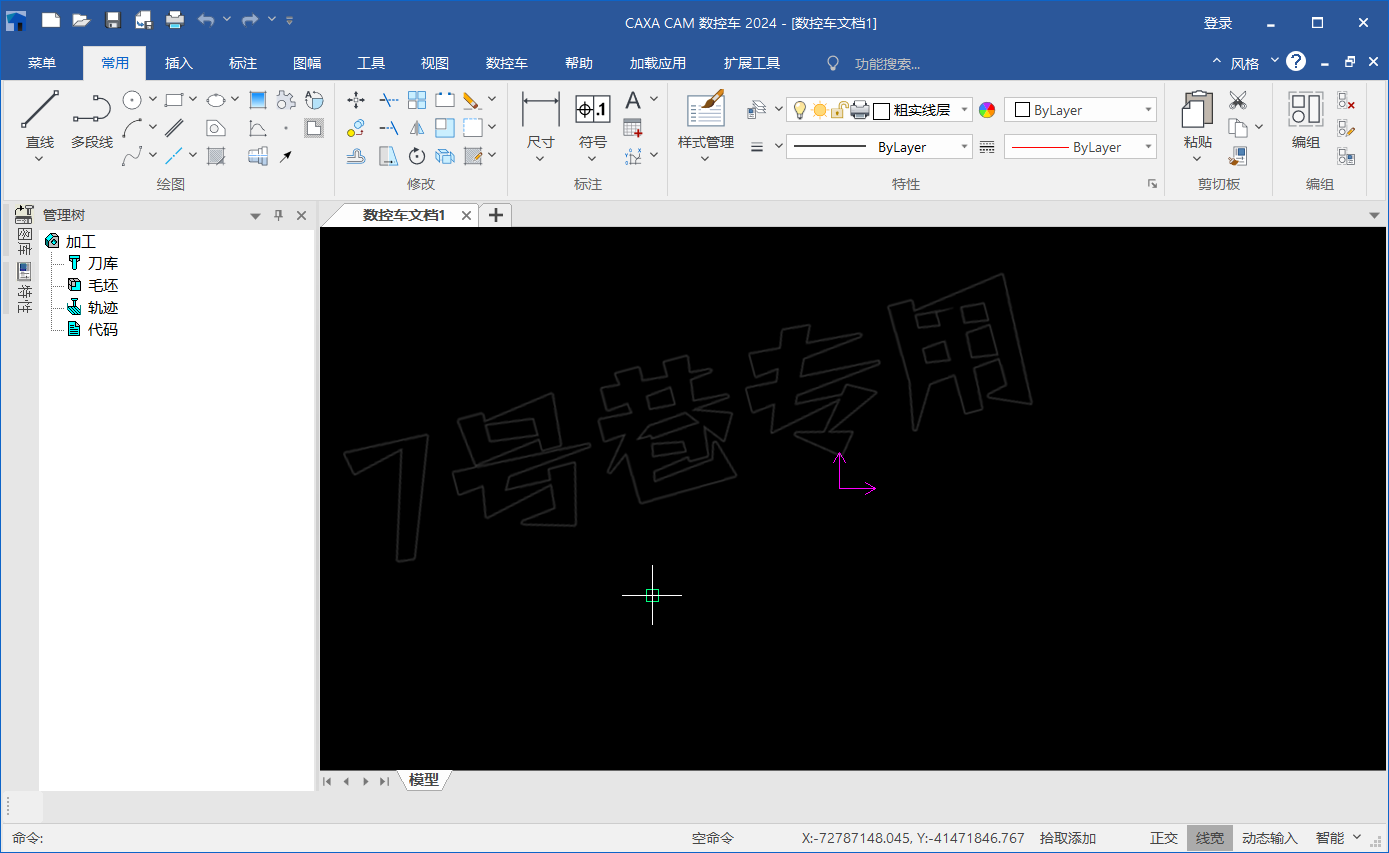Viewport: 1389px width, 853px height.
Task: Toggle layer light bulb visibility
Action: tap(800, 110)
